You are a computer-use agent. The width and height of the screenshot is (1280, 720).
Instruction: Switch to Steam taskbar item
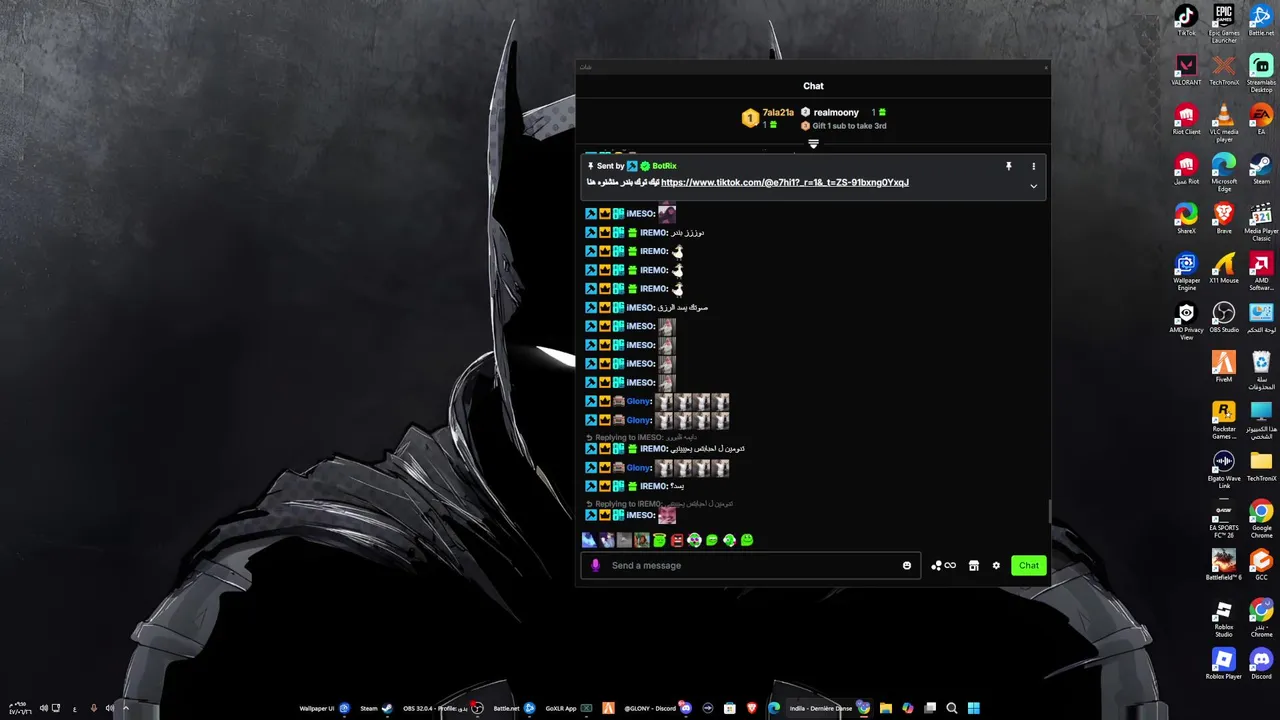(x=376, y=708)
